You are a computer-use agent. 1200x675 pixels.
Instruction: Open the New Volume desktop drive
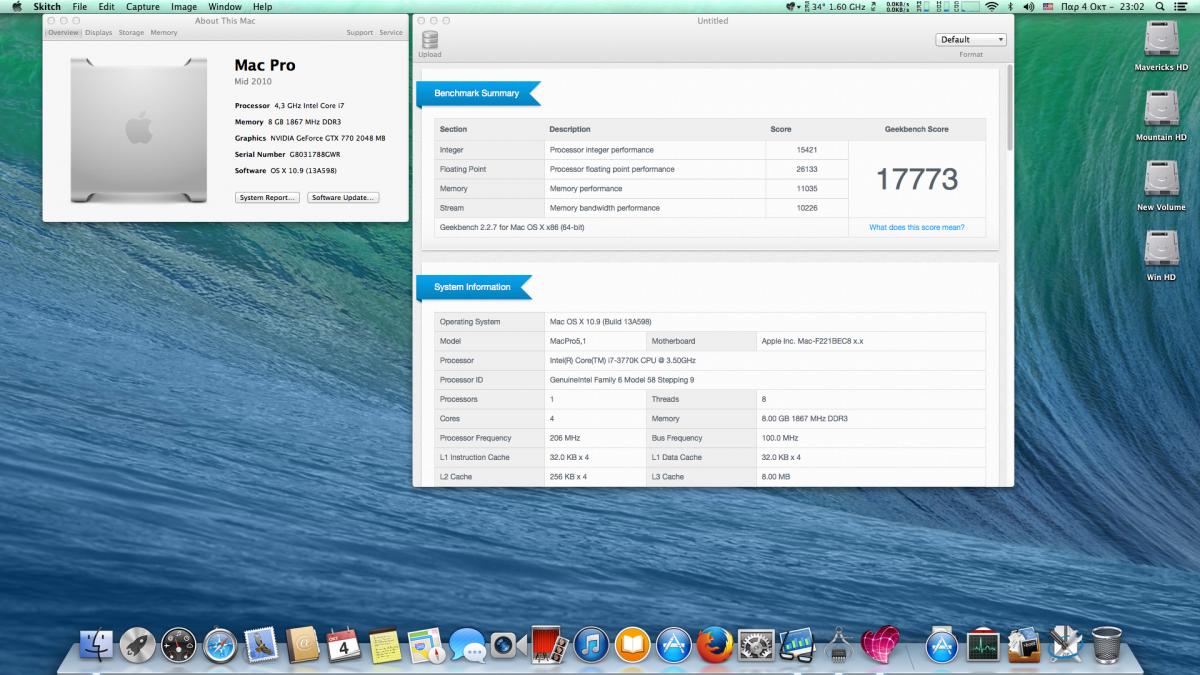pos(1161,186)
